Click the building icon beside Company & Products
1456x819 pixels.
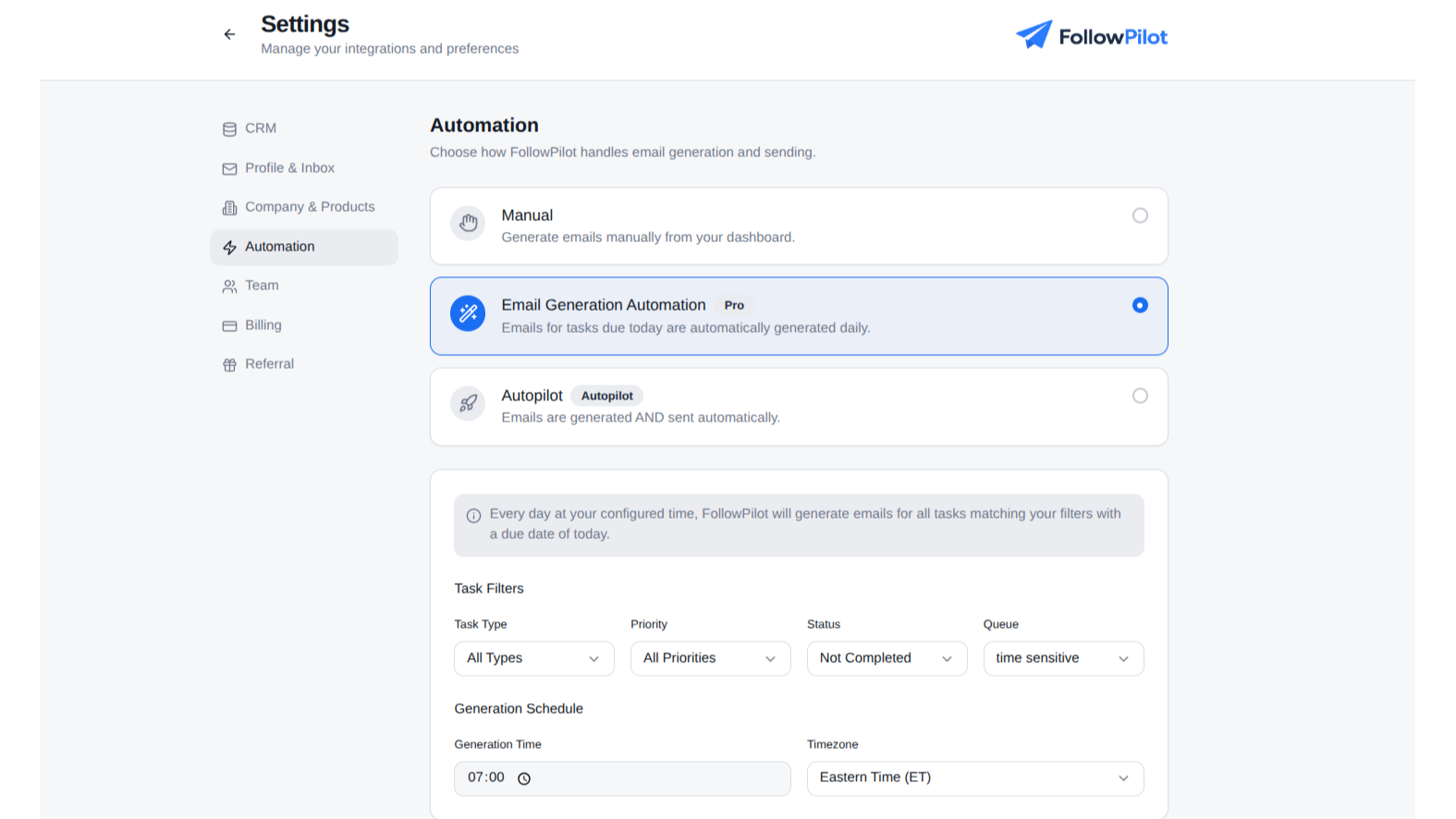[229, 208]
